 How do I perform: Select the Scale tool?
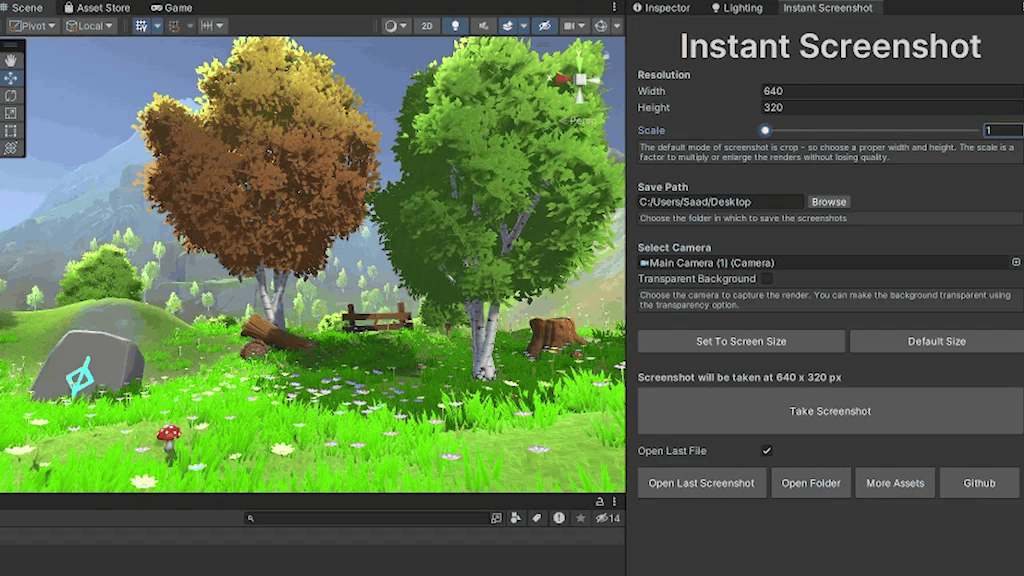click(11, 110)
